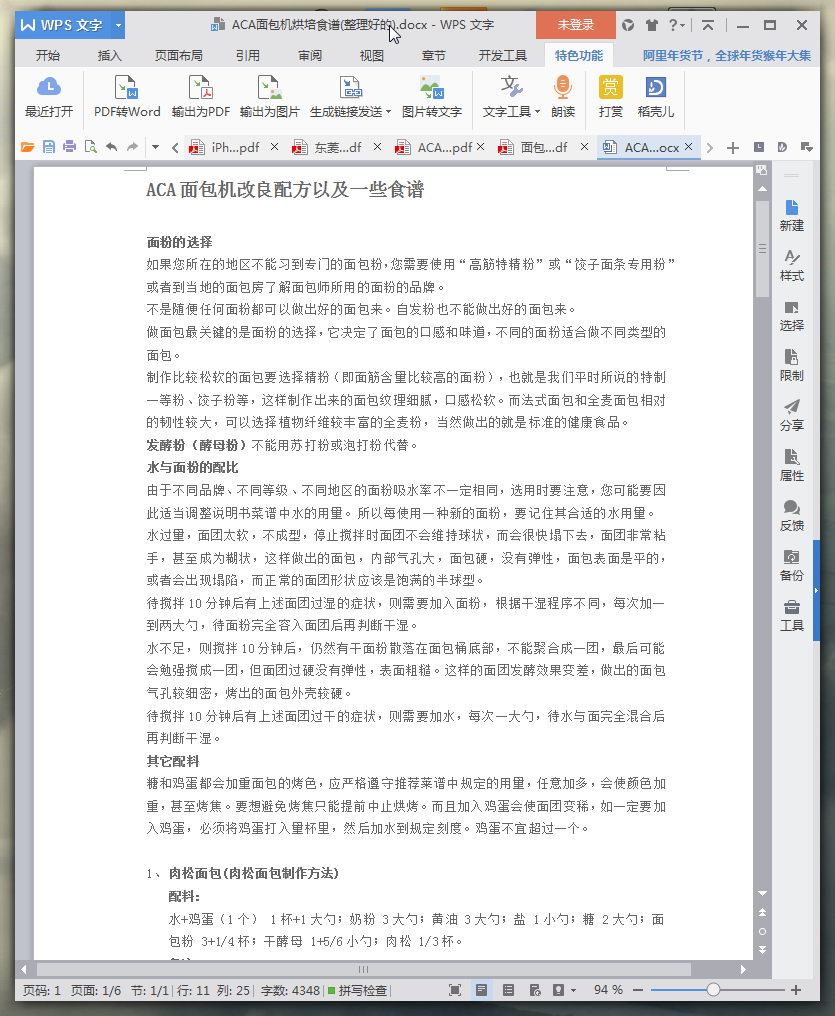The width and height of the screenshot is (835, 1016).
Task: Open the 插入 ribbon tab
Action: point(109,56)
